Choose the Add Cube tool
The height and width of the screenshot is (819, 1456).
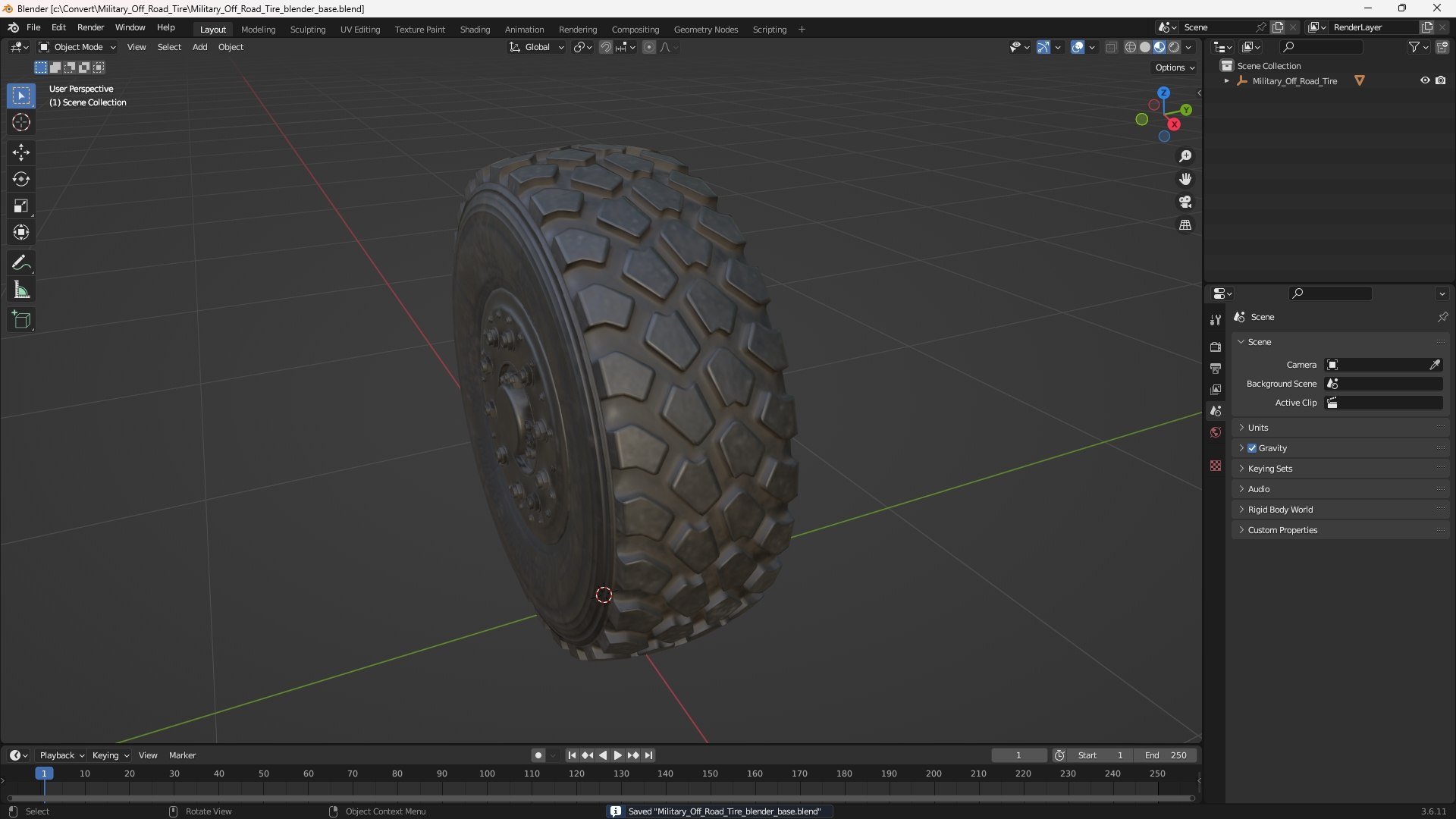point(21,320)
